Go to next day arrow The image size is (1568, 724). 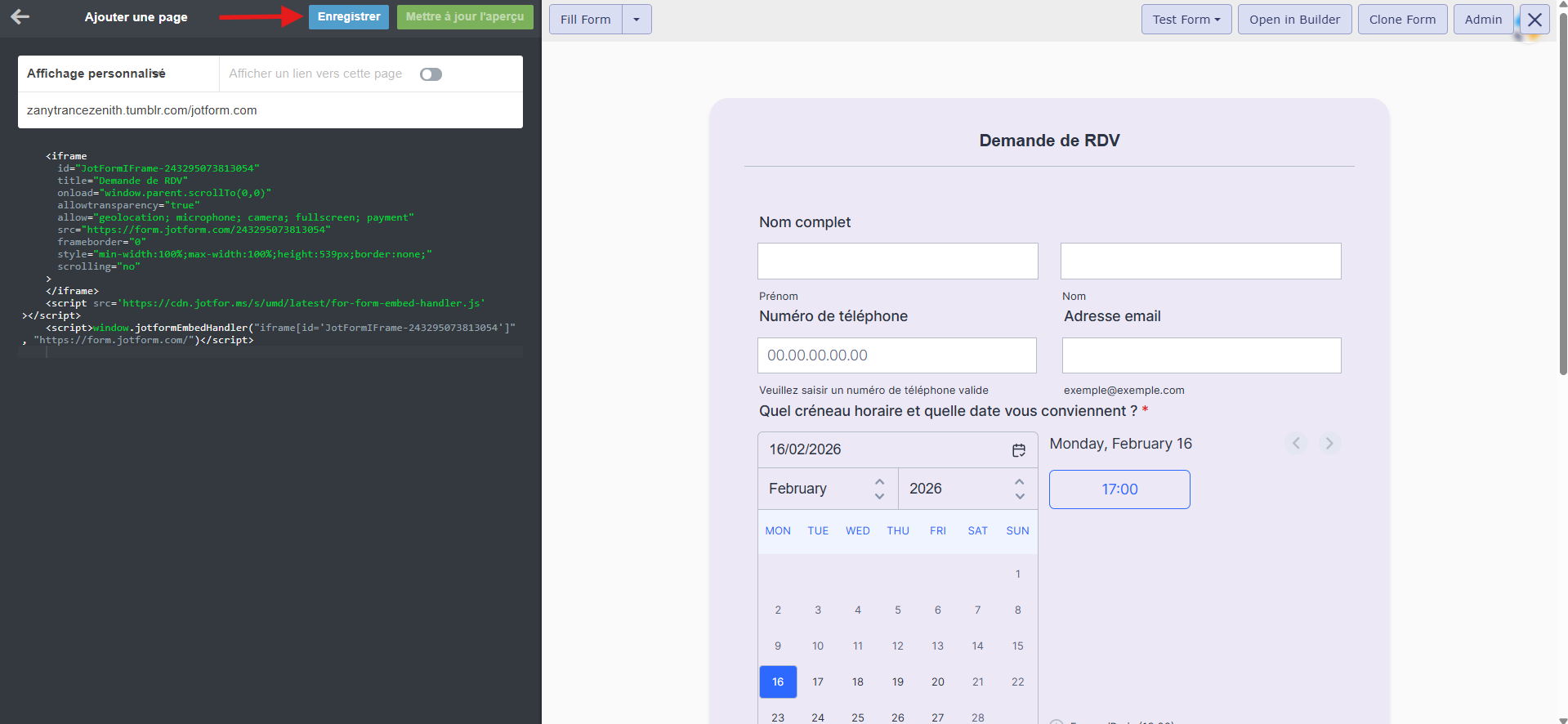pos(1329,444)
